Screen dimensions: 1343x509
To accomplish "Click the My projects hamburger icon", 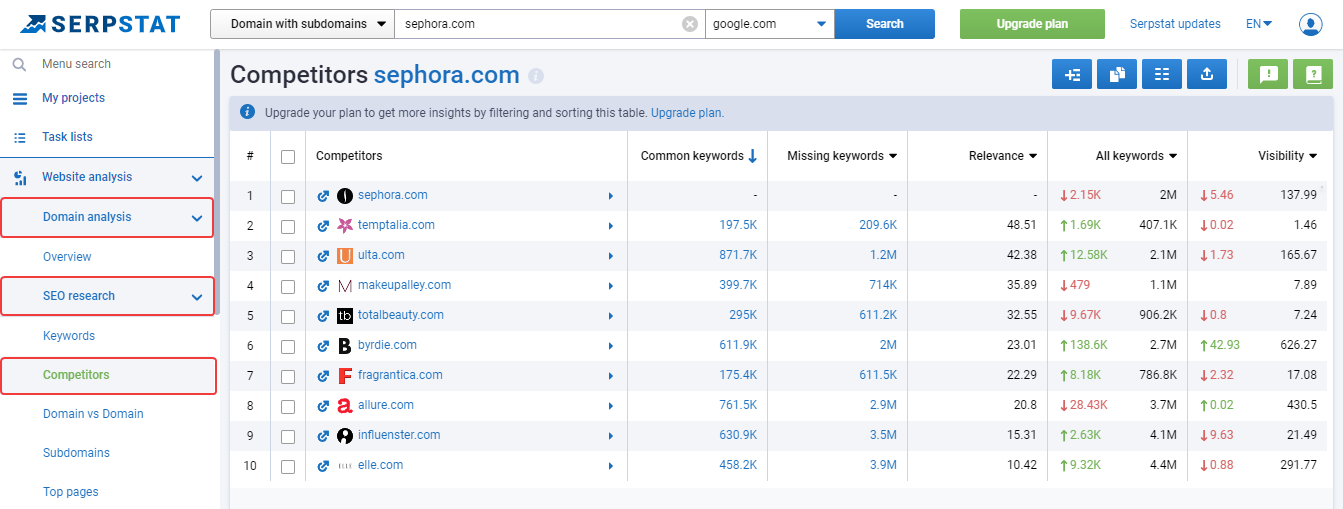I will (x=19, y=99).
